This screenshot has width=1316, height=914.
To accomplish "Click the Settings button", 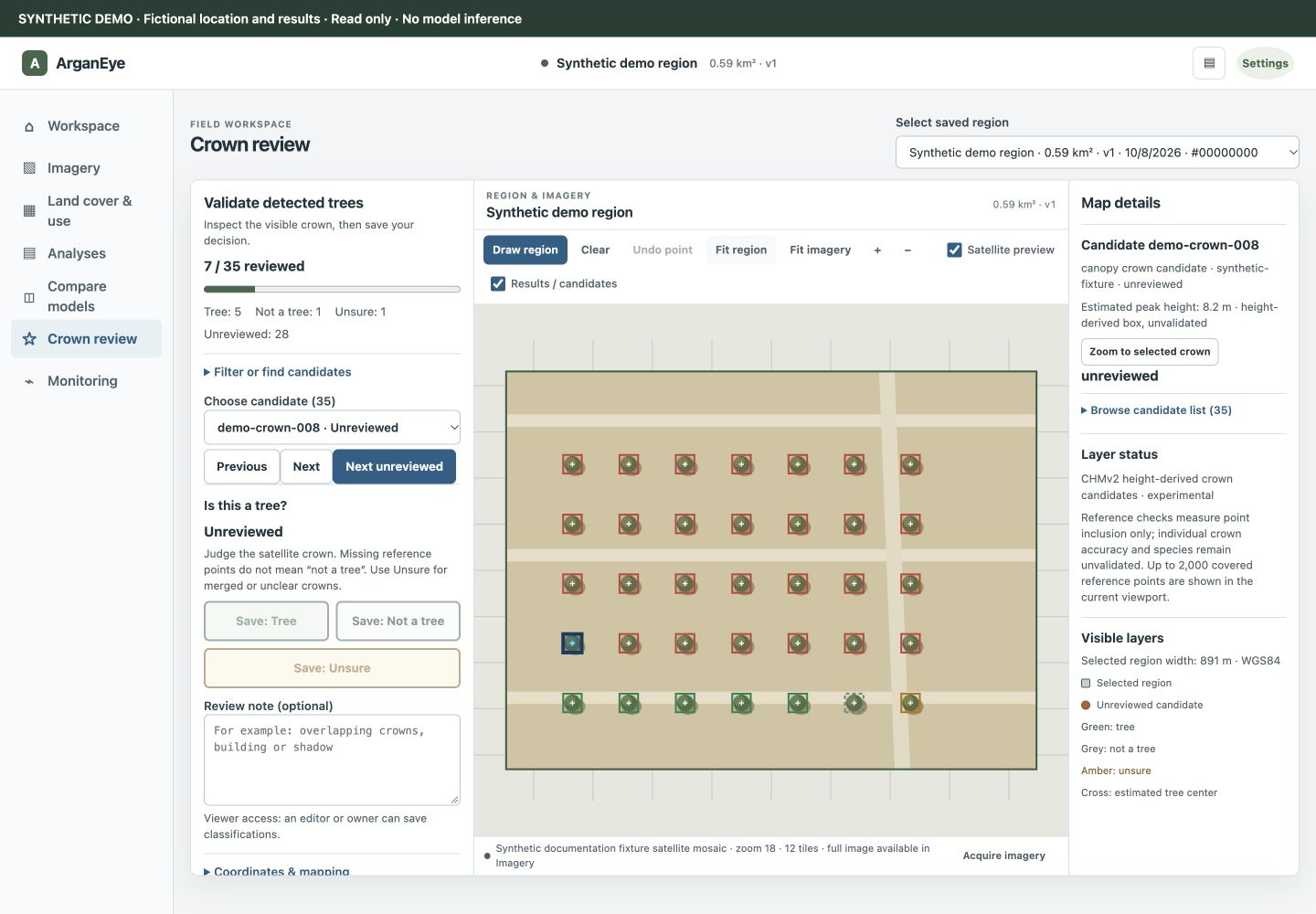I will click(x=1265, y=63).
